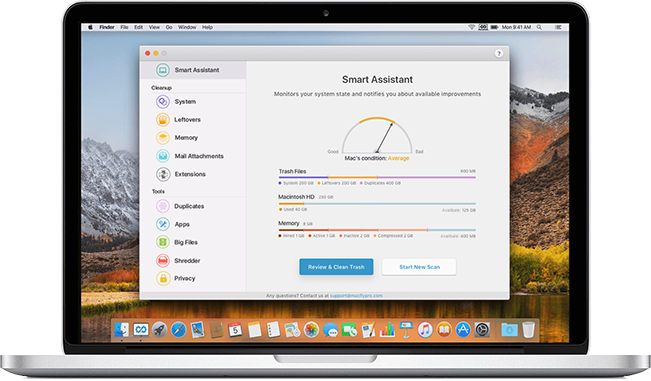
Task: Open Numbers from the Dock
Action: tap(387, 330)
